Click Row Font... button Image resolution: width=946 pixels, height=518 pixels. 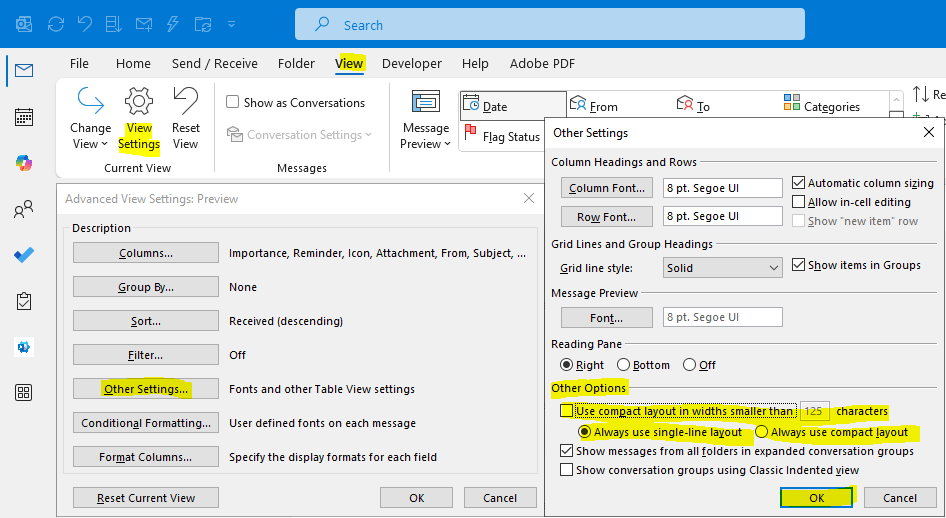click(x=607, y=216)
